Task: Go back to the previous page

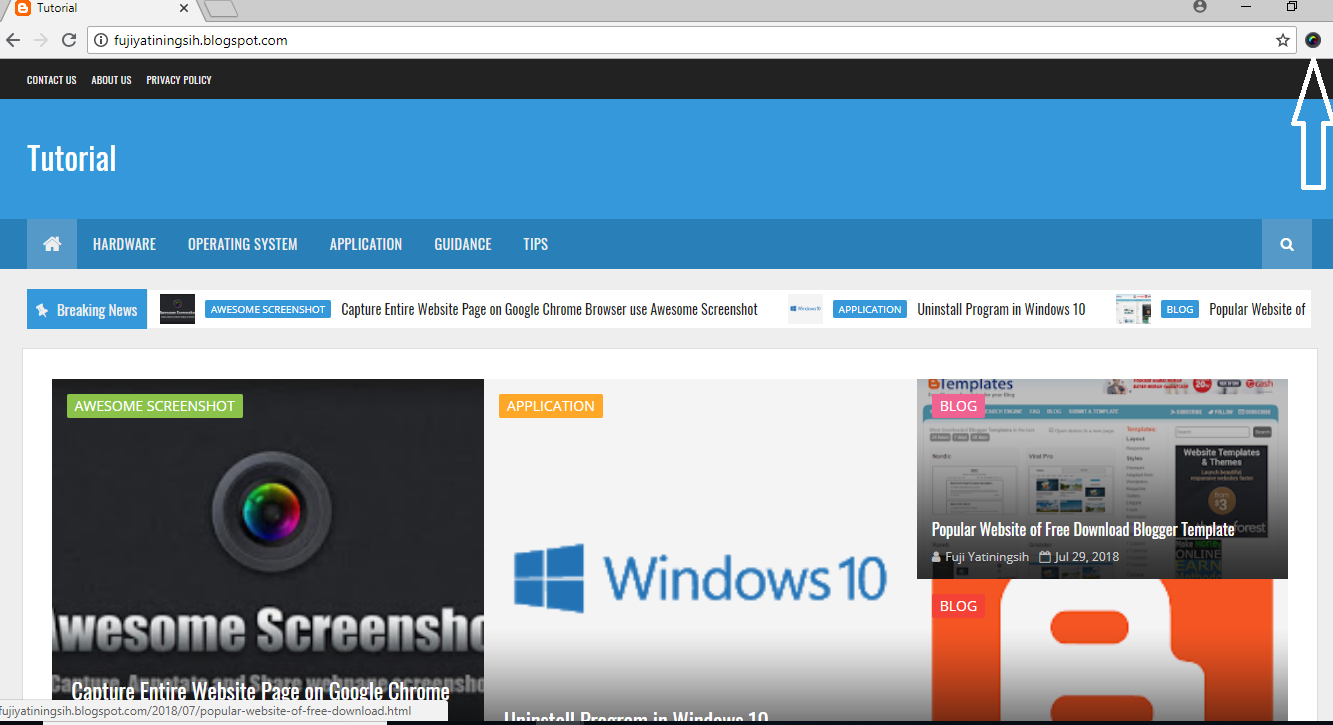Action: [13, 40]
